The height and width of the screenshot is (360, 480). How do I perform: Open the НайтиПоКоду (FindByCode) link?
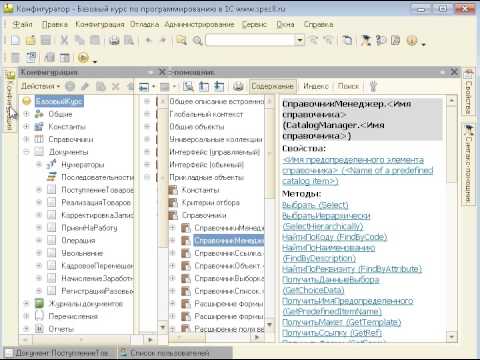334,237
